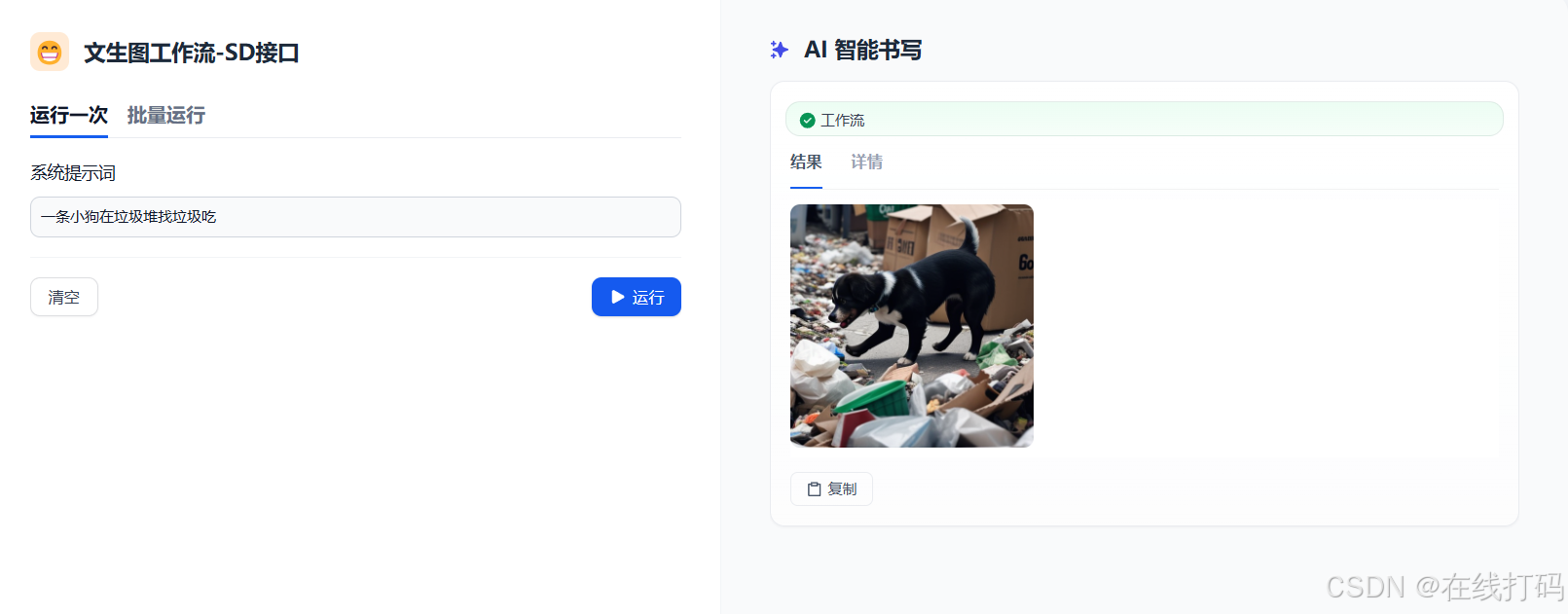This screenshot has width=1568, height=614.
Task: Click the CSDN @在线打码 watermark
Action: click(1444, 587)
